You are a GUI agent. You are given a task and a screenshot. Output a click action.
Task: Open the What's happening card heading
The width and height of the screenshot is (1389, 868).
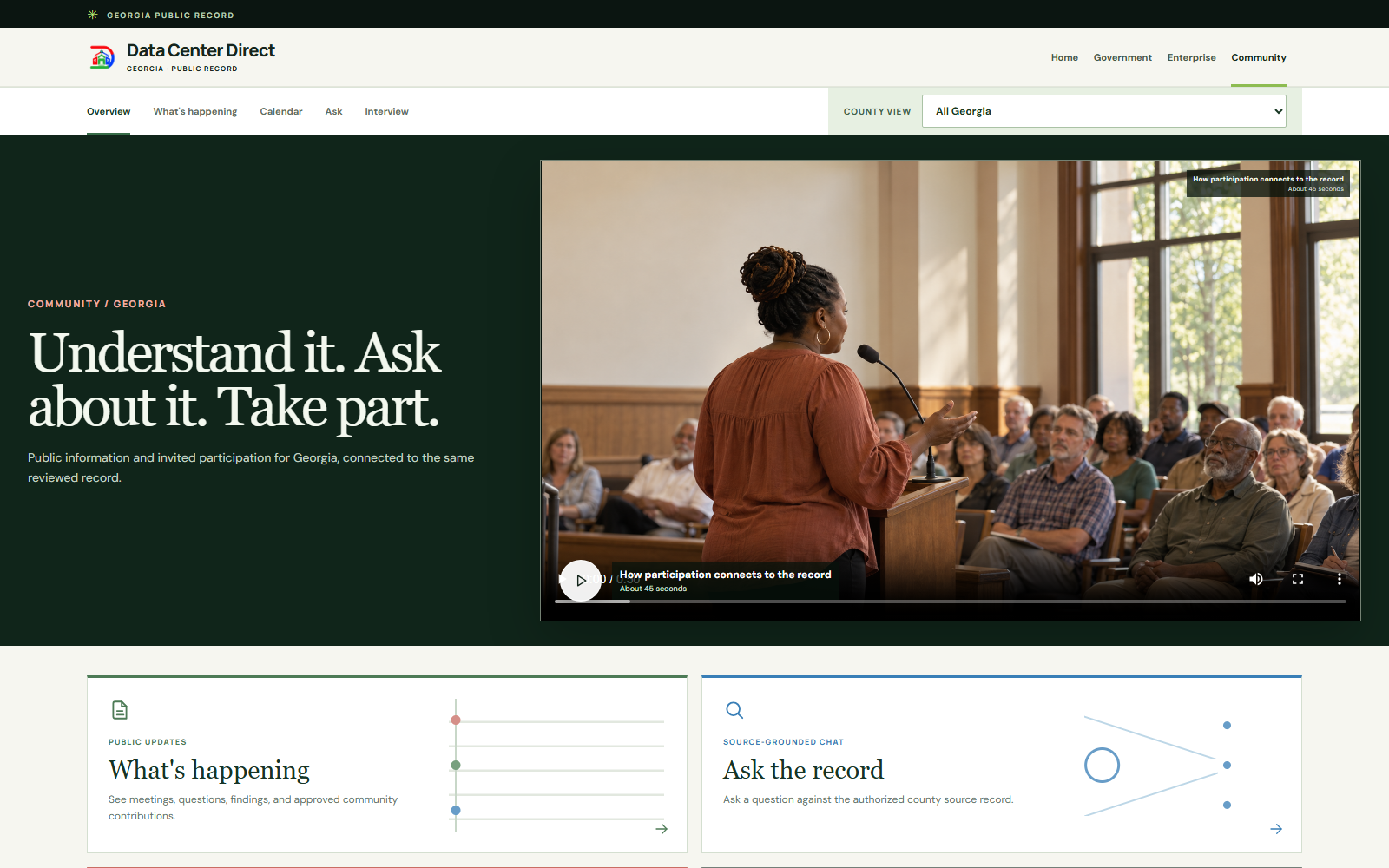pos(209,770)
